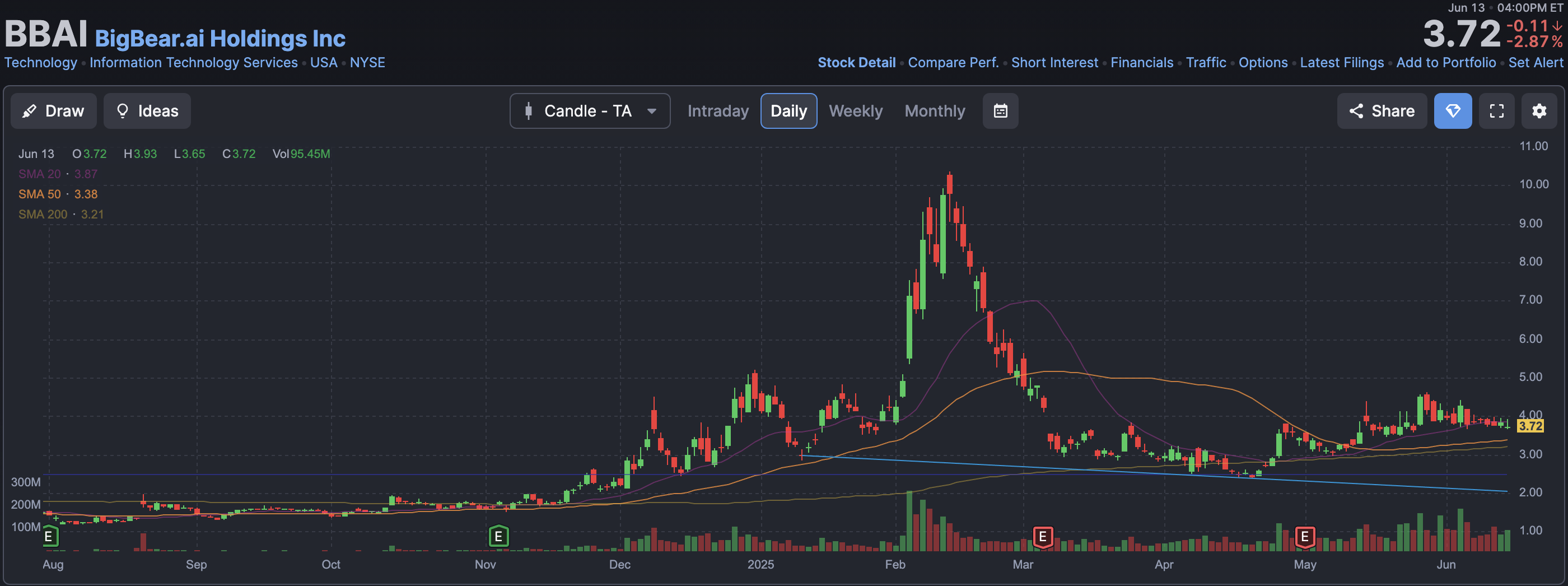Viewport: 1568px width, 586px height.
Task: Click the share icon in Share button
Action: (x=1356, y=111)
